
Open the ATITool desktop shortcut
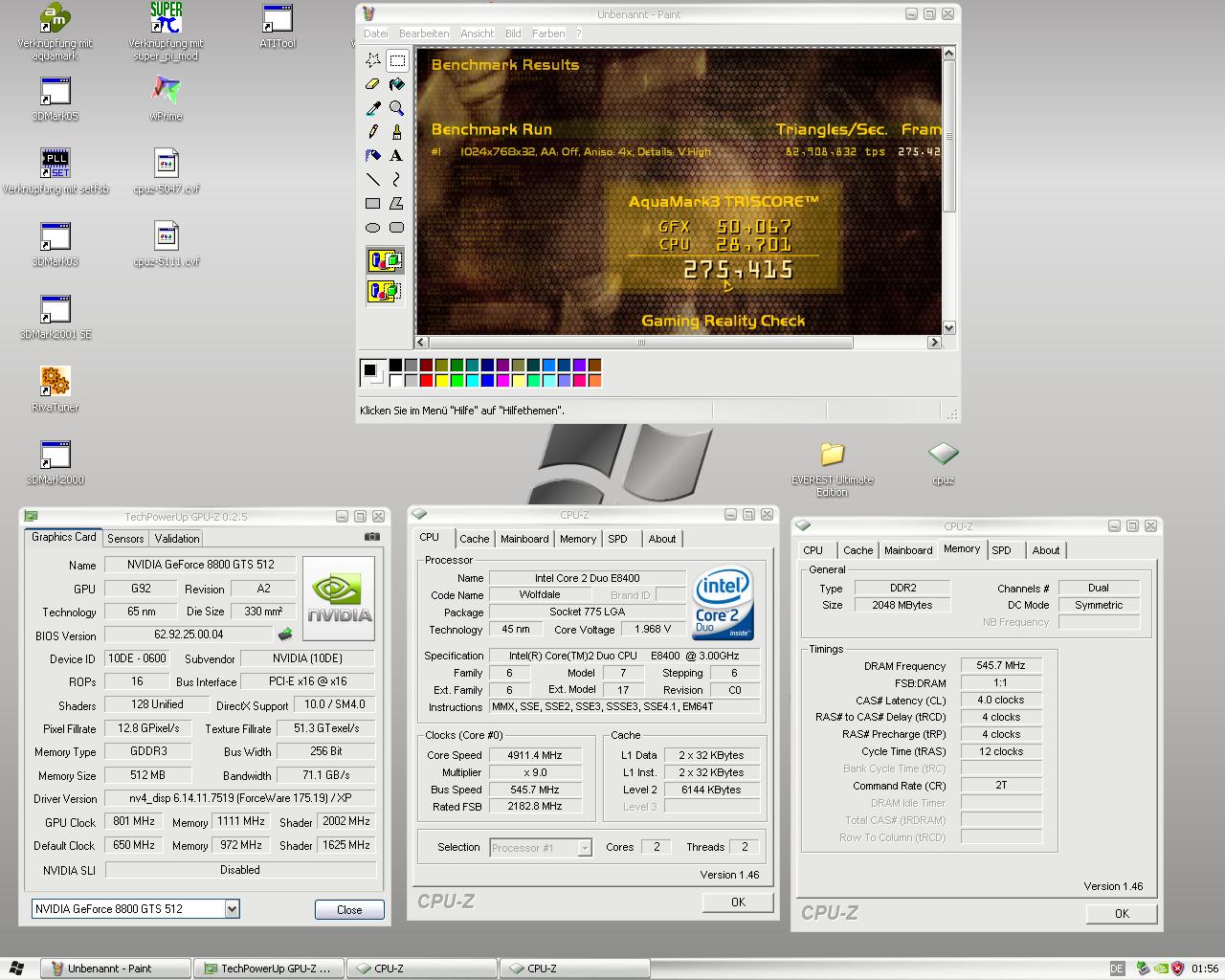278,26
